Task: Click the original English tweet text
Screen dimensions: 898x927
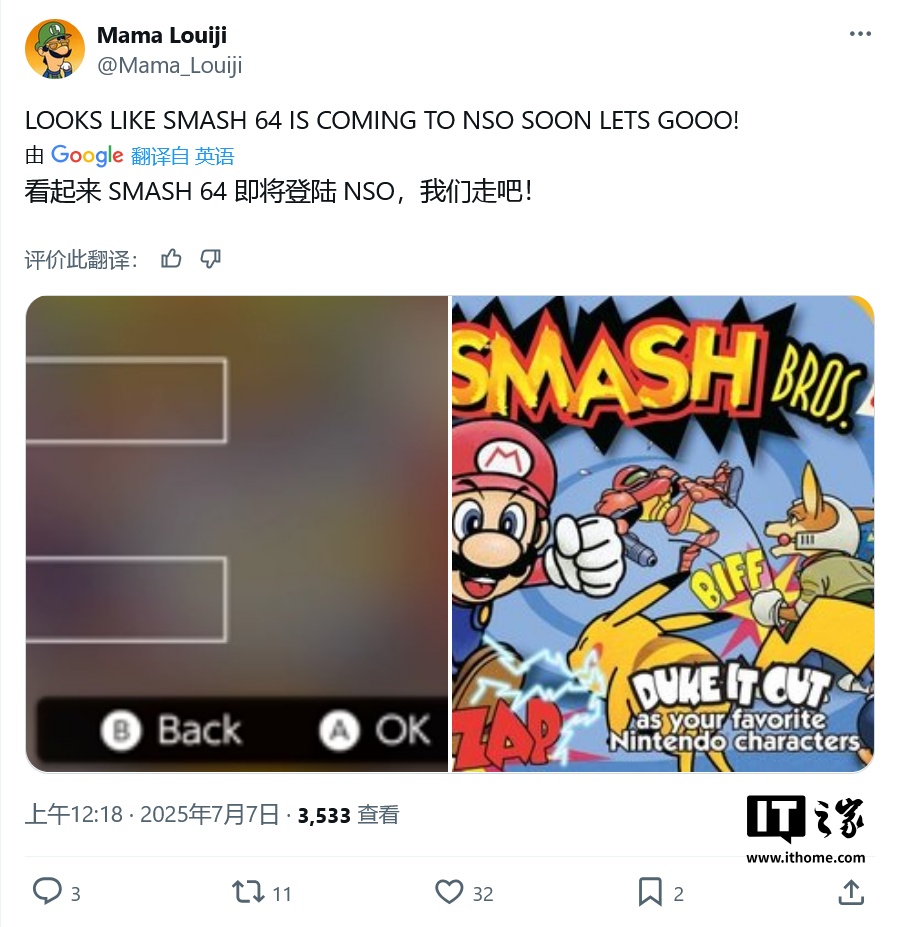Action: pyautogui.click(x=382, y=121)
